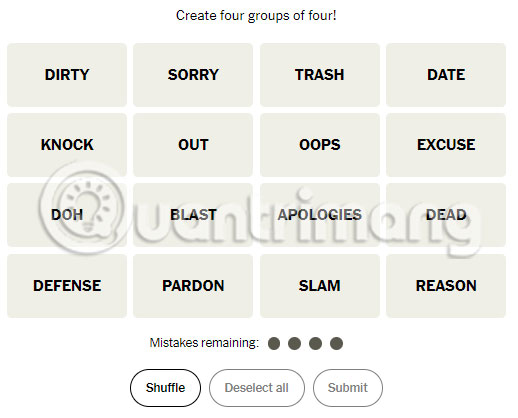Select the DOH tile
The height and width of the screenshot is (418, 518).
tap(67, 215)
